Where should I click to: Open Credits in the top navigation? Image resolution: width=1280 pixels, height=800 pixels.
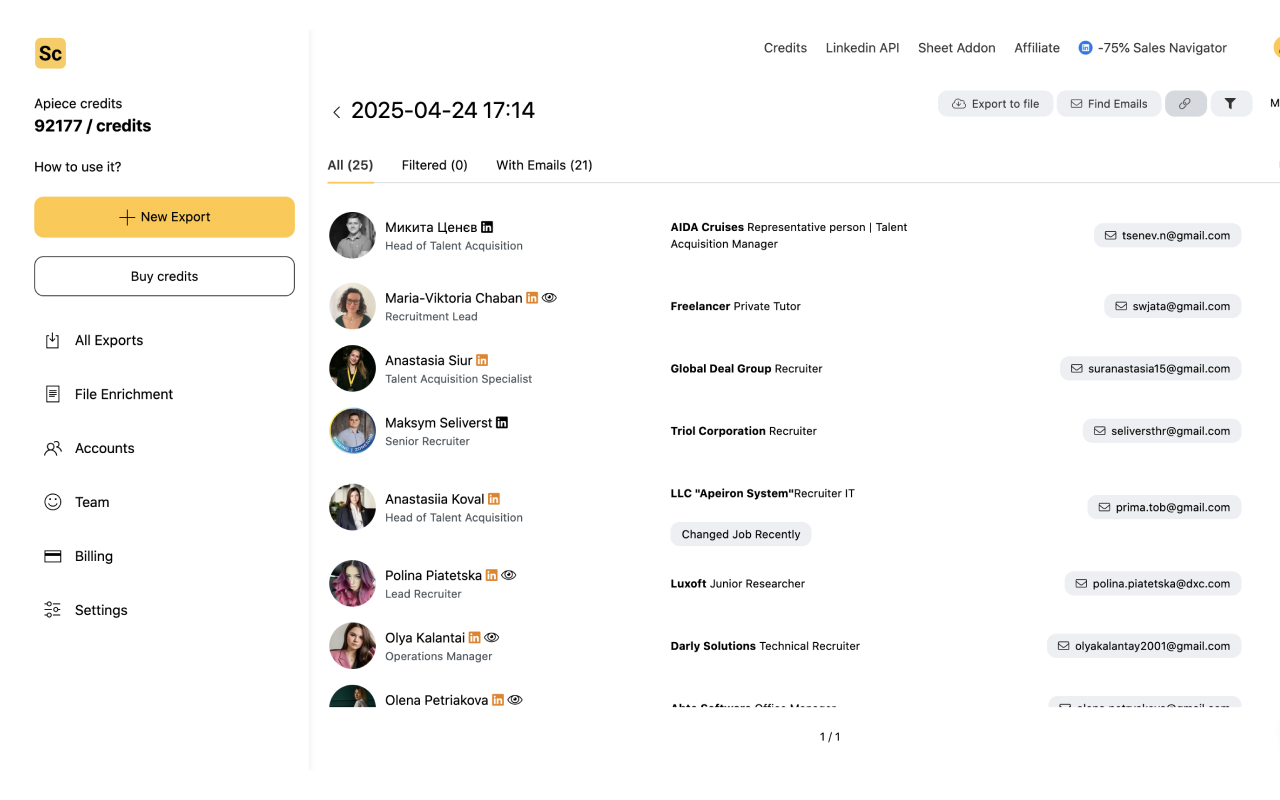click(x=785, y=48)
